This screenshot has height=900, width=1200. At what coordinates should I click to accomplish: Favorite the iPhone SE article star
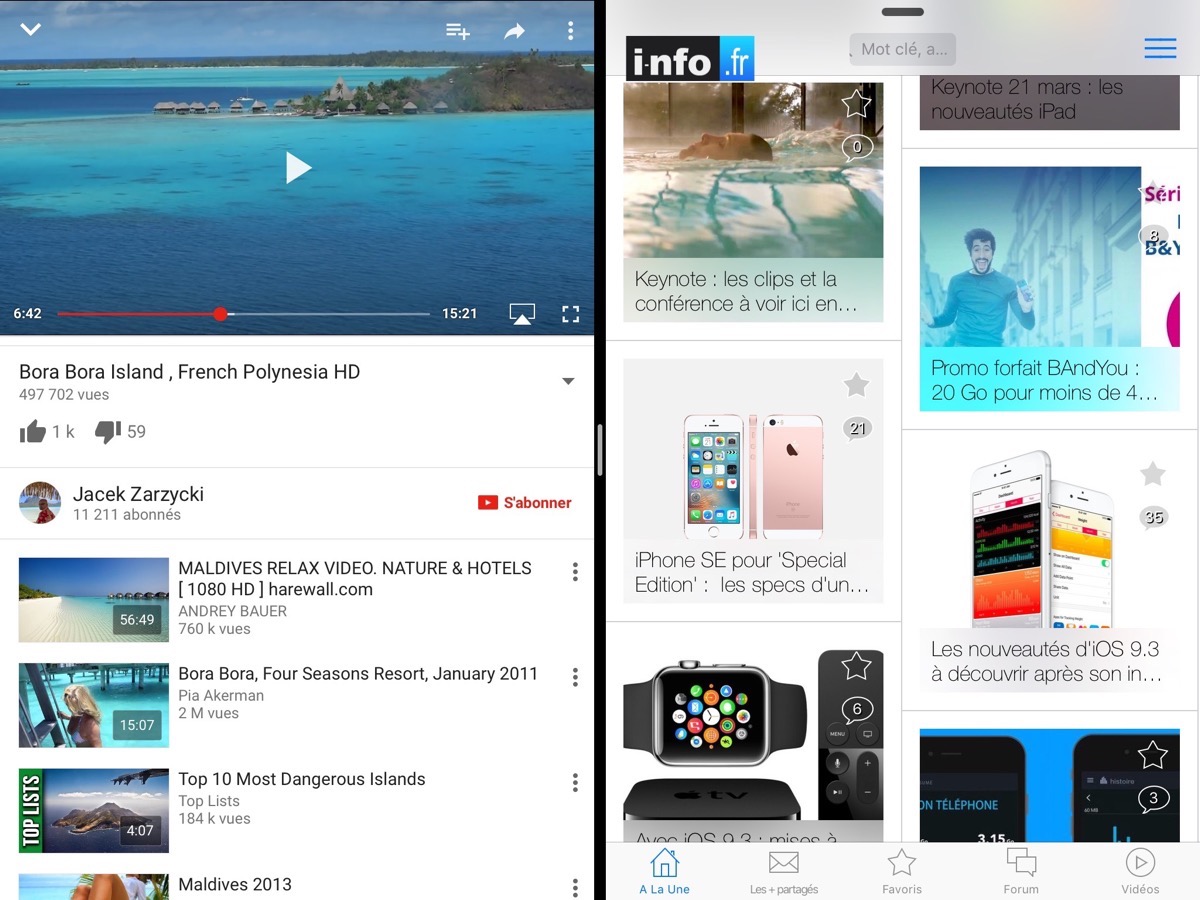click(x=856, y=385)
